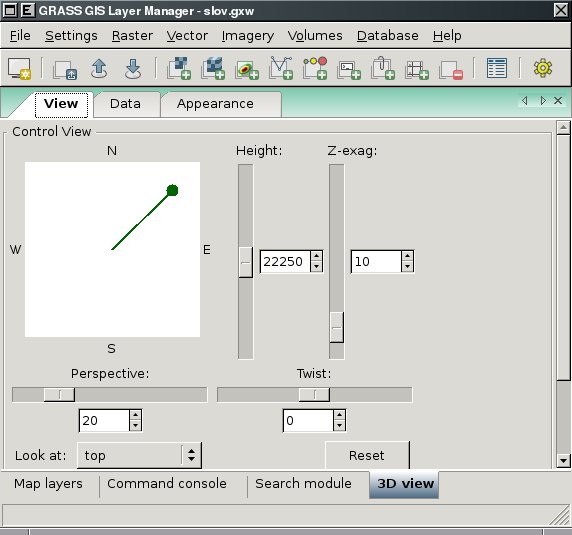Switch to the Map layers tab
Screen dimensions: 572x535
click(48, 484)
